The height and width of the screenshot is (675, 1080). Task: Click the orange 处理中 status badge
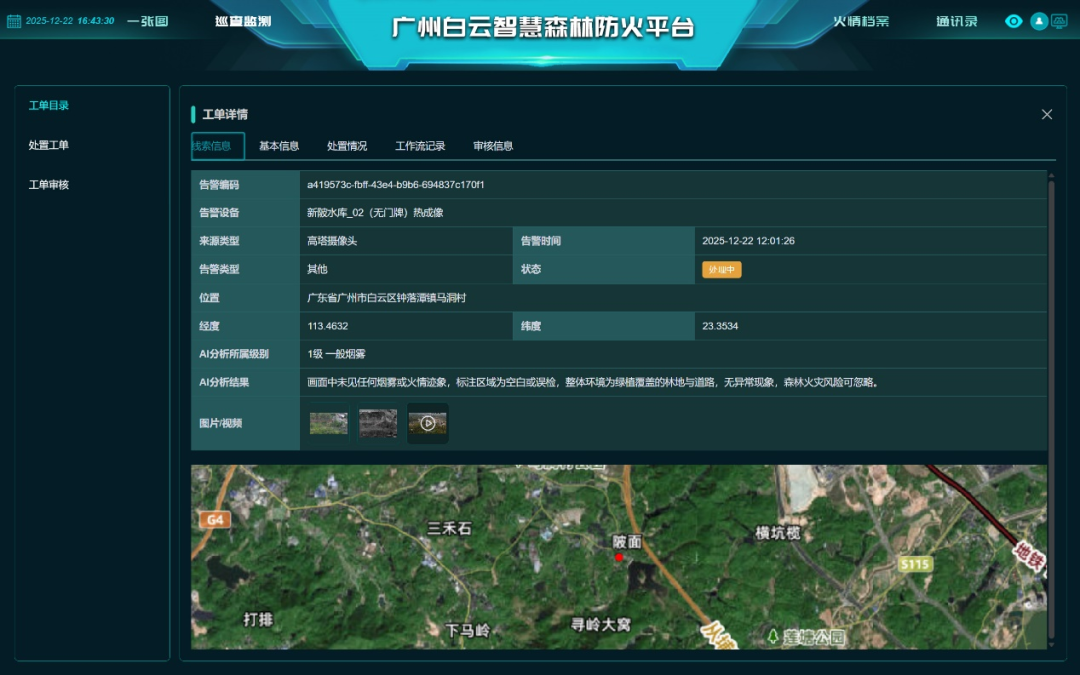tap(721, 269)
